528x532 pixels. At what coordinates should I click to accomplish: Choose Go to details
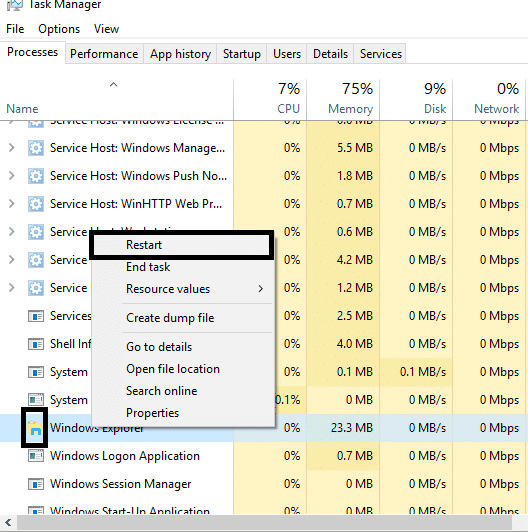coord(183,347)
